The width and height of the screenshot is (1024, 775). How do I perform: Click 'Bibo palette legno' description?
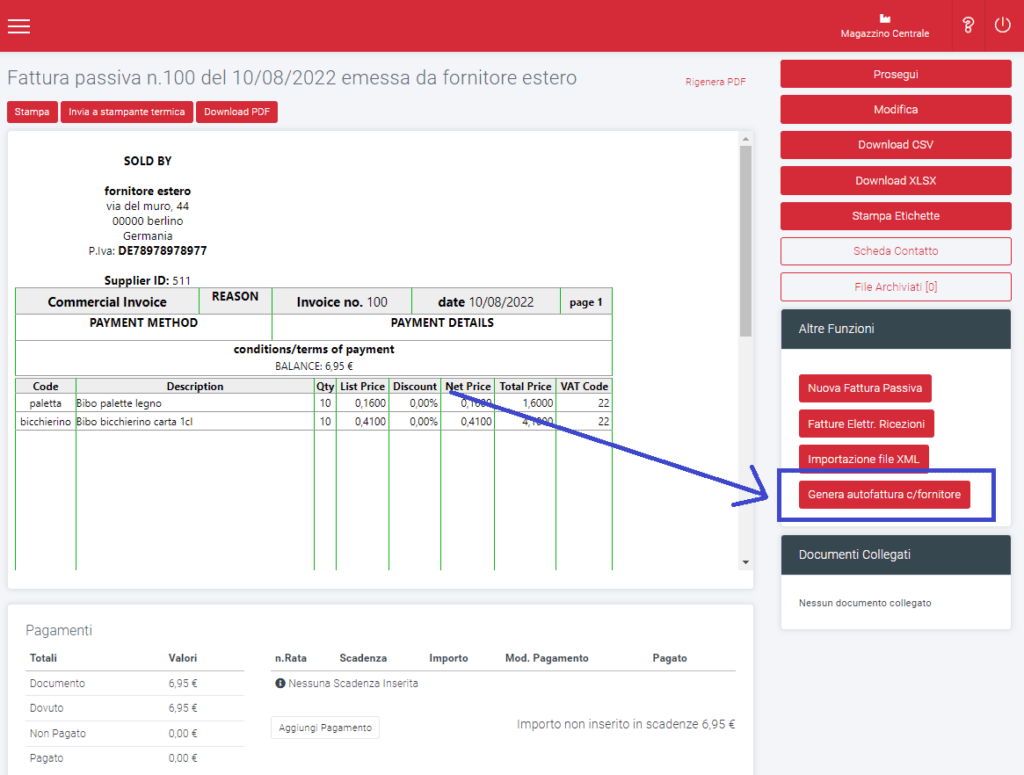pyautogui.click(x=119, y=403)
